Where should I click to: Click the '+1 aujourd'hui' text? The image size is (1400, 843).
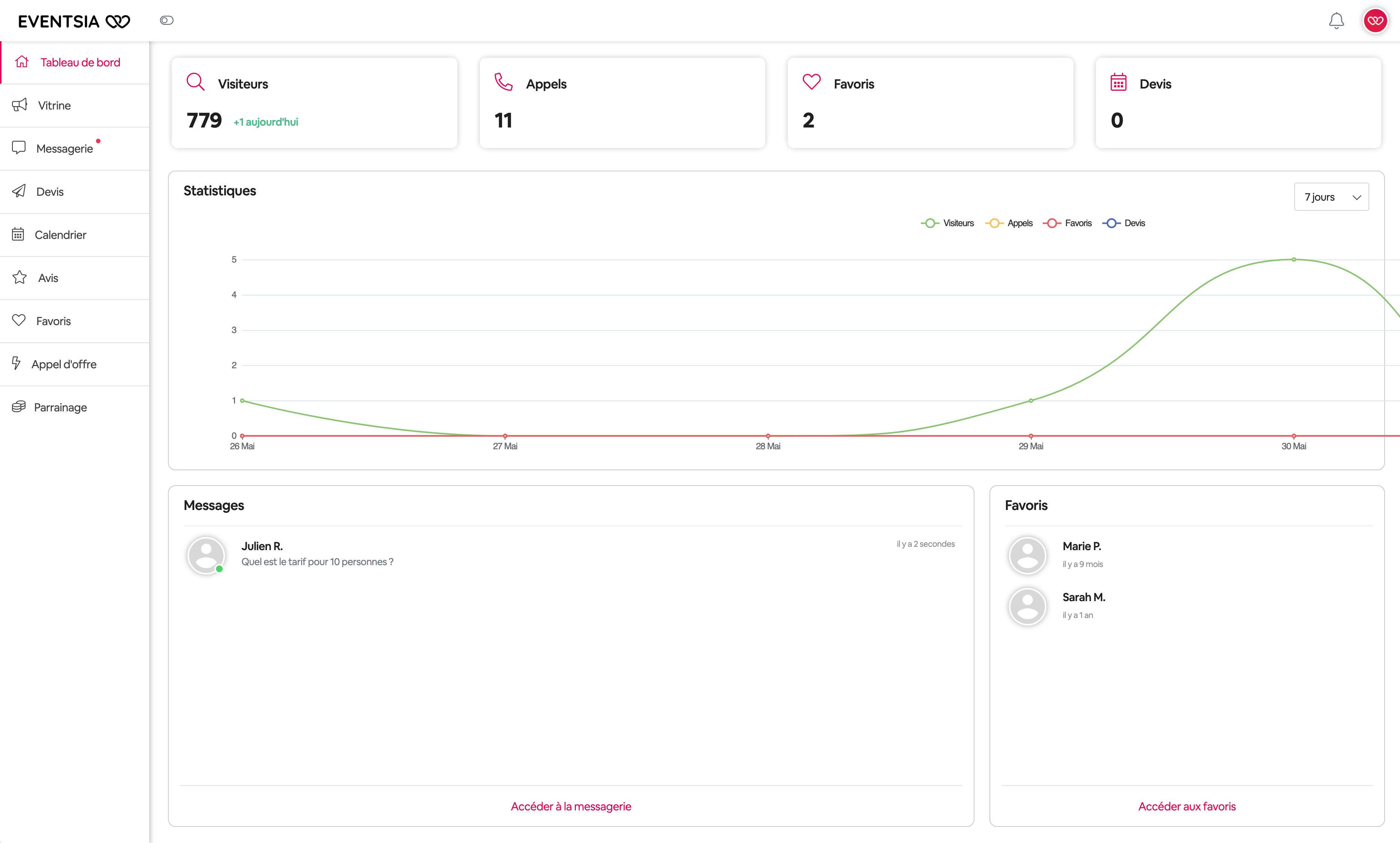266,122
